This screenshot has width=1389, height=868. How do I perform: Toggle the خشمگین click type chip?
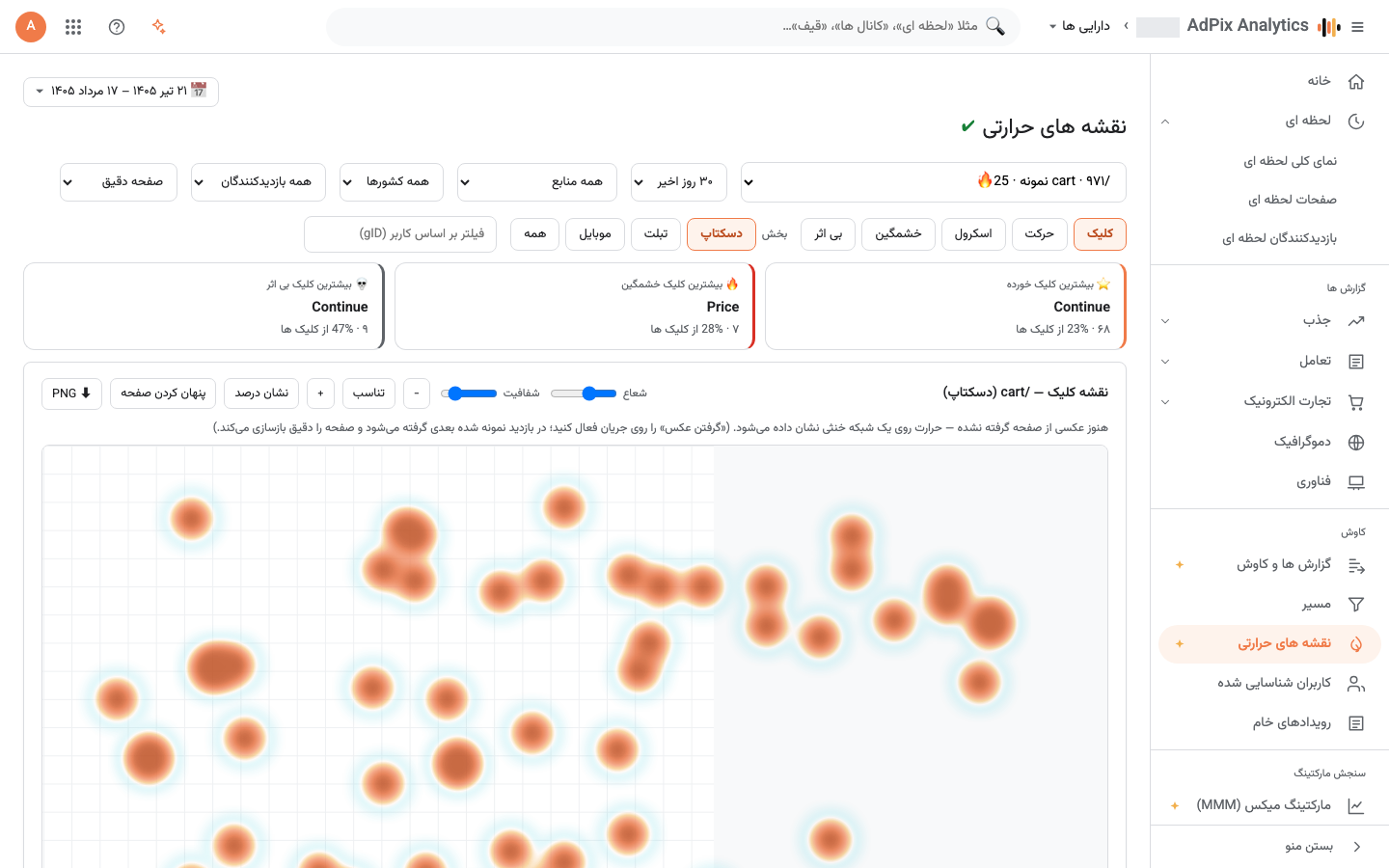[898, 234]
